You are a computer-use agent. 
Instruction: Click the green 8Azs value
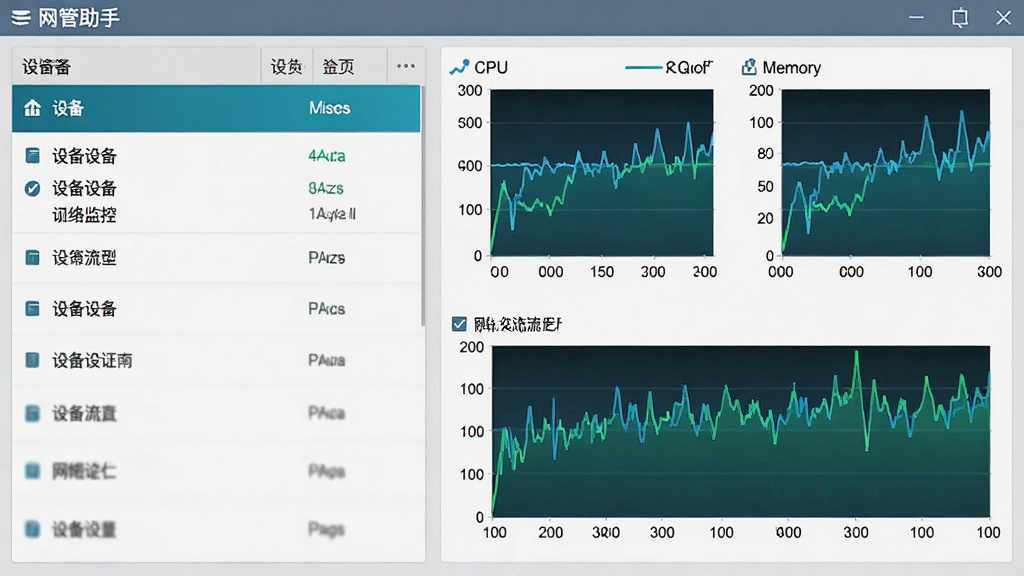coord(325,188)
